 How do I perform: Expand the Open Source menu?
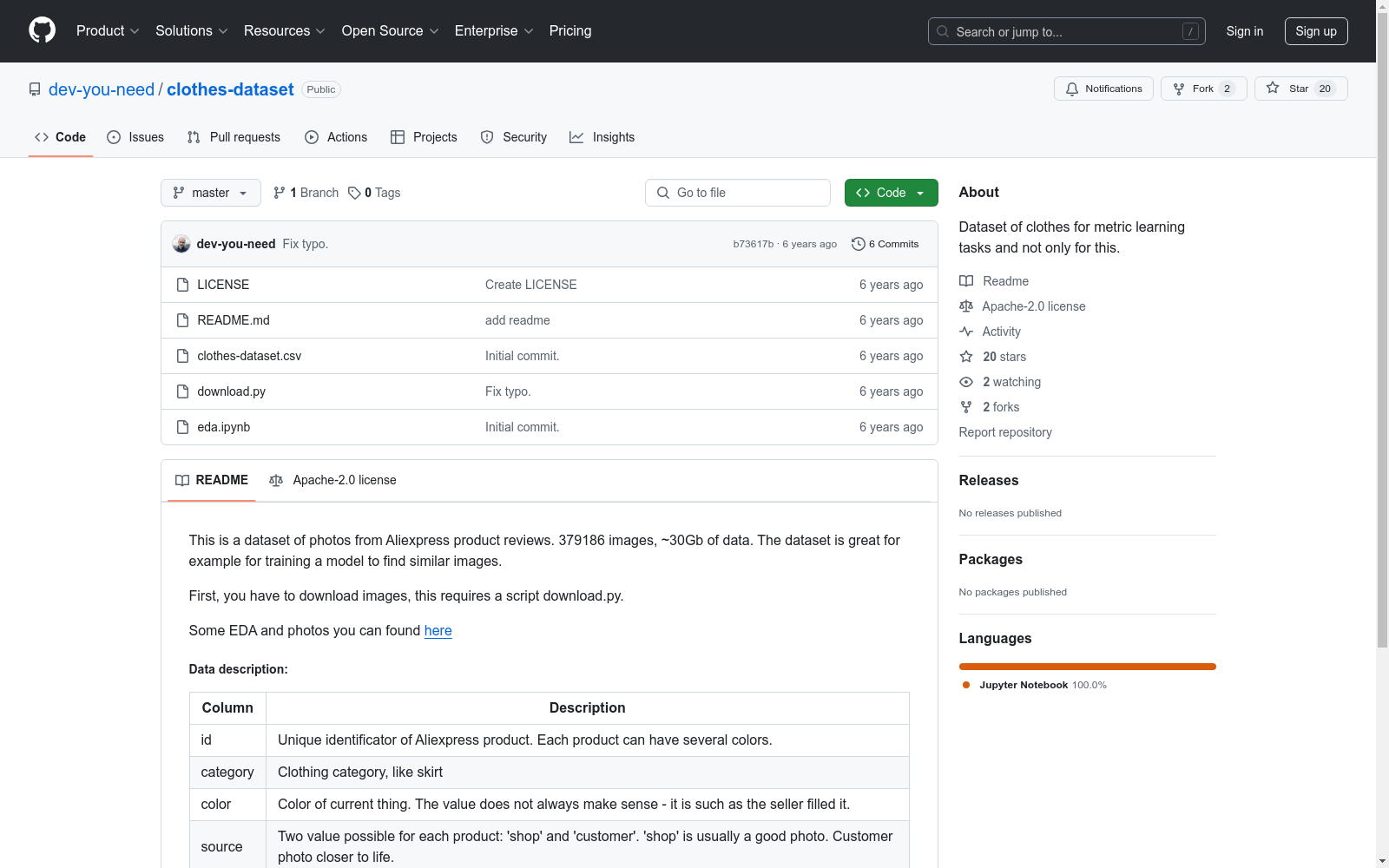[x=391, y=31]
